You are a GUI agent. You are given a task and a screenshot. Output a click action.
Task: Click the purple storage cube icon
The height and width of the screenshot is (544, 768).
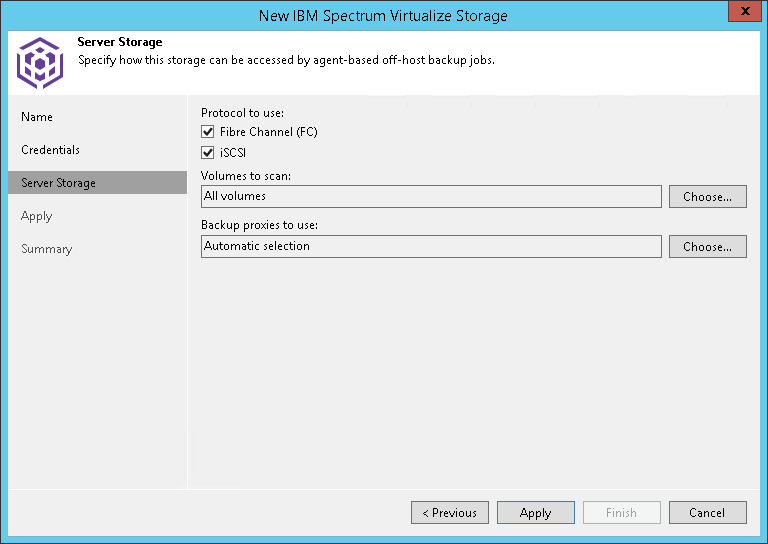pyautogui.click(x=40, y=63)
